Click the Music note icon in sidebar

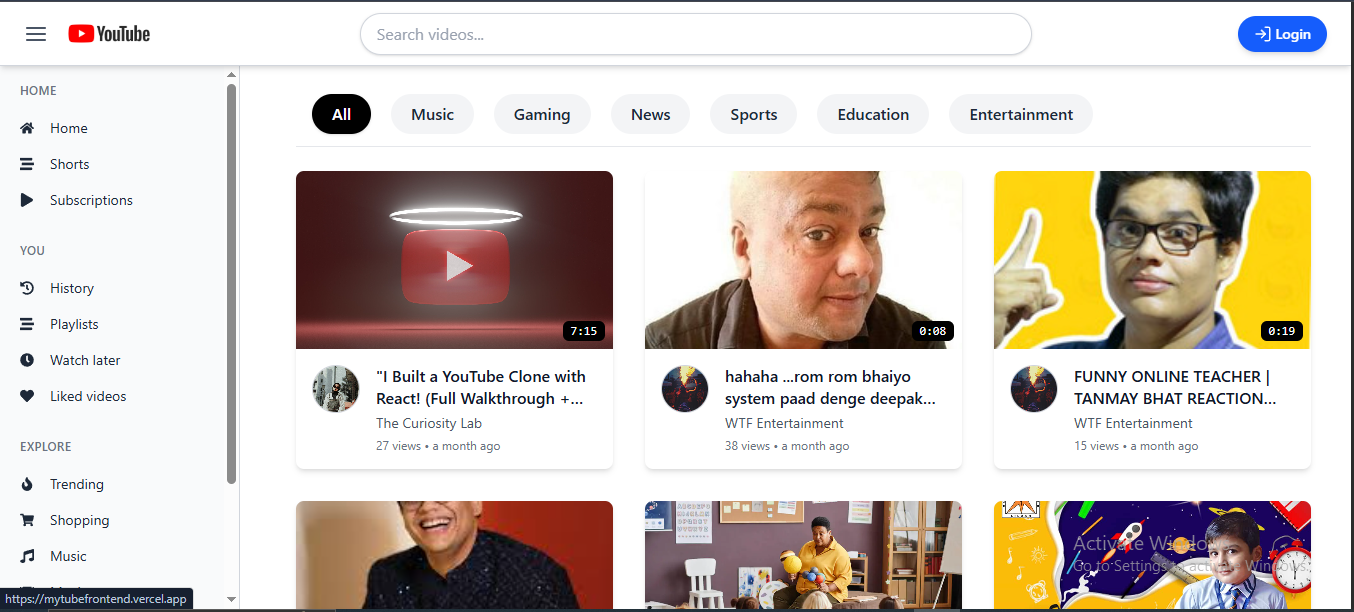point(27,556)
